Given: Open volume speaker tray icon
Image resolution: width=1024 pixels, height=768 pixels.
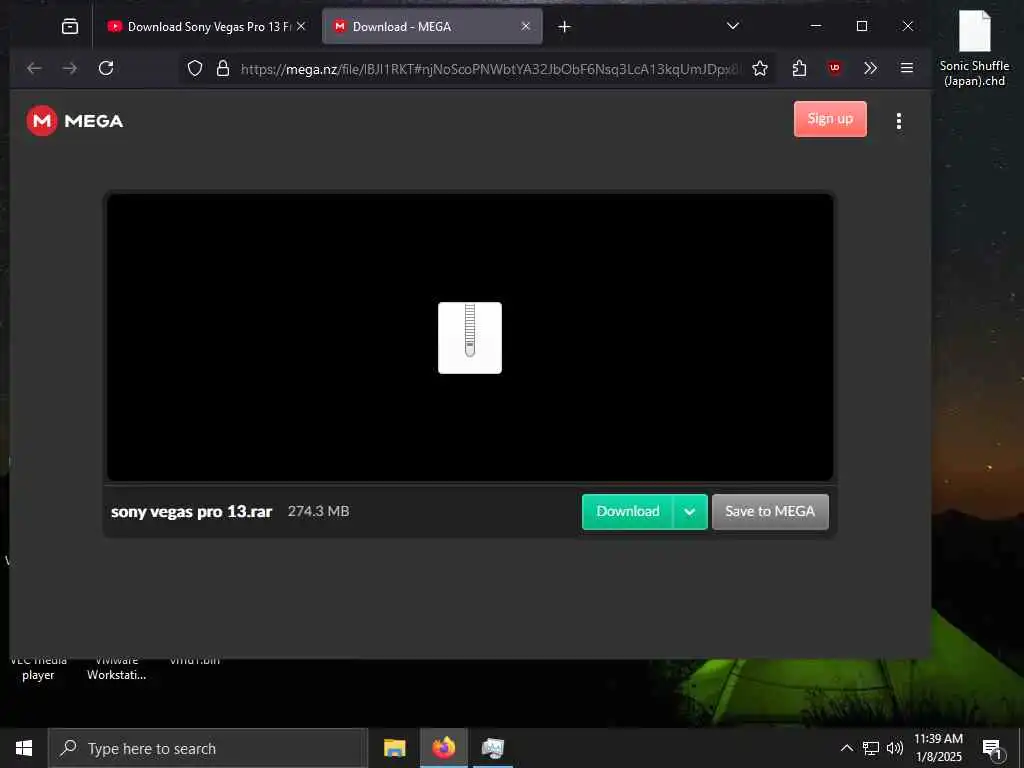Looking at the screenshot, I should (x=895, y=748).
